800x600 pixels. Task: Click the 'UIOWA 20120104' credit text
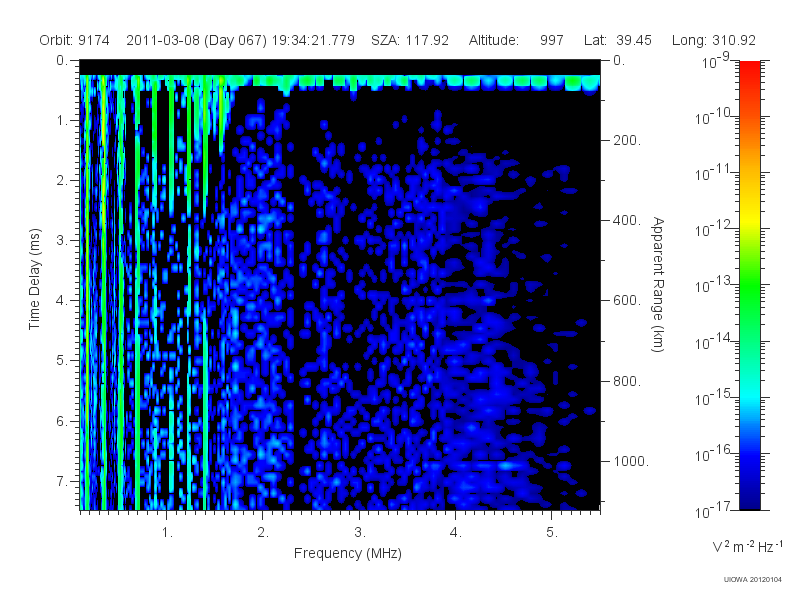[753, 579]
